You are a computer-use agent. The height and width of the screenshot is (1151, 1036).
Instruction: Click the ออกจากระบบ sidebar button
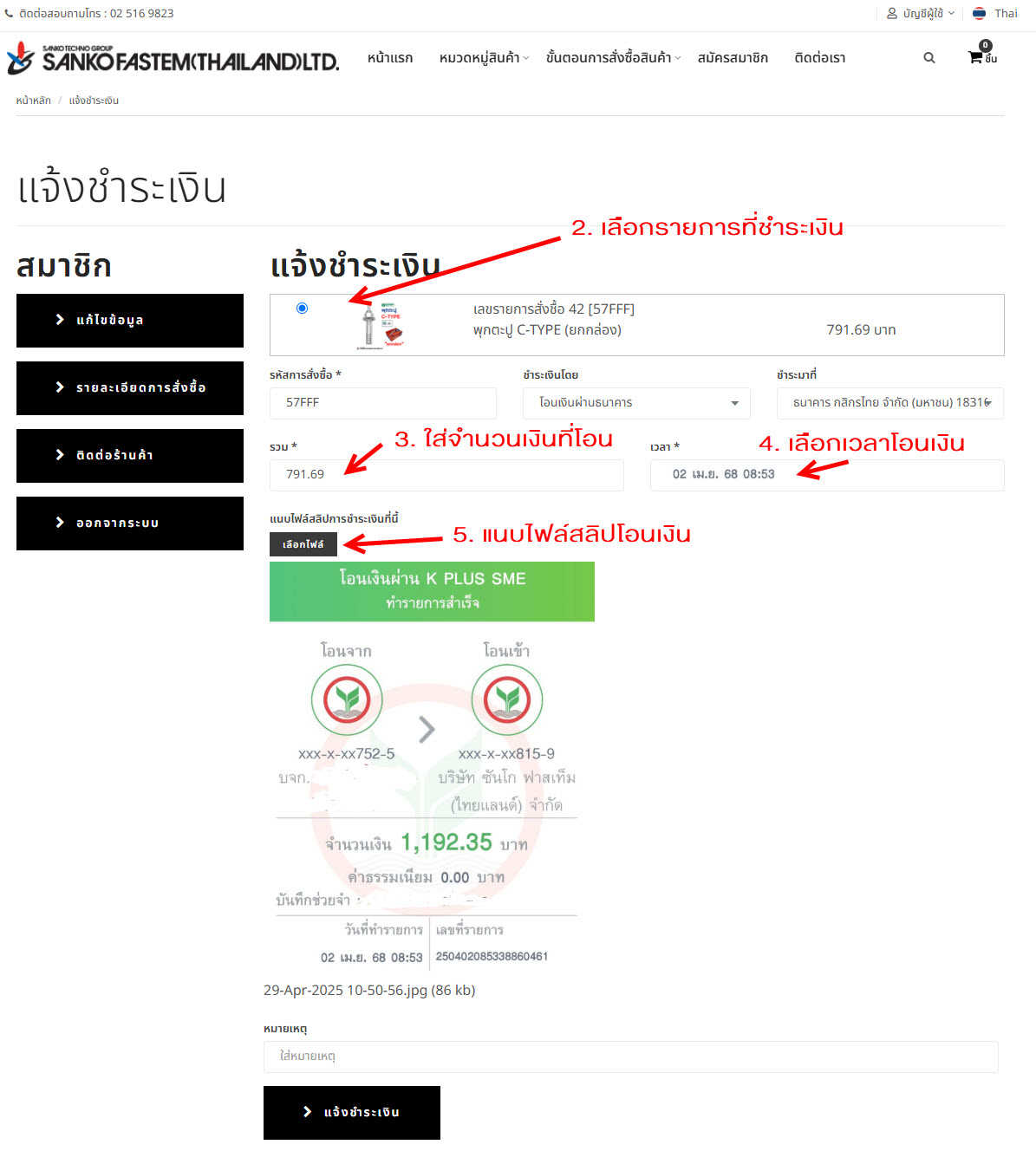(130, 523)
